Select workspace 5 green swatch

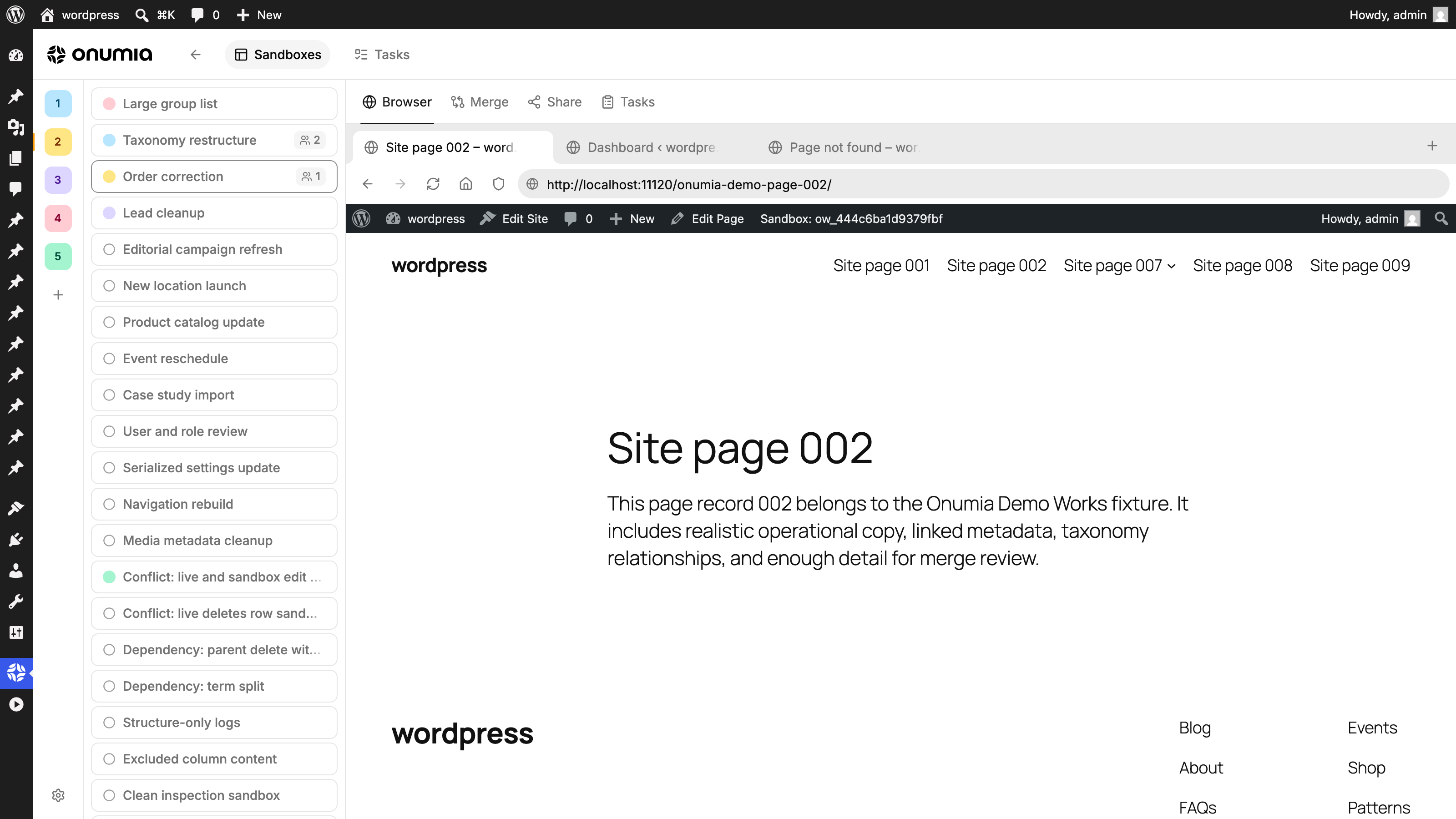tap(58, 256)
